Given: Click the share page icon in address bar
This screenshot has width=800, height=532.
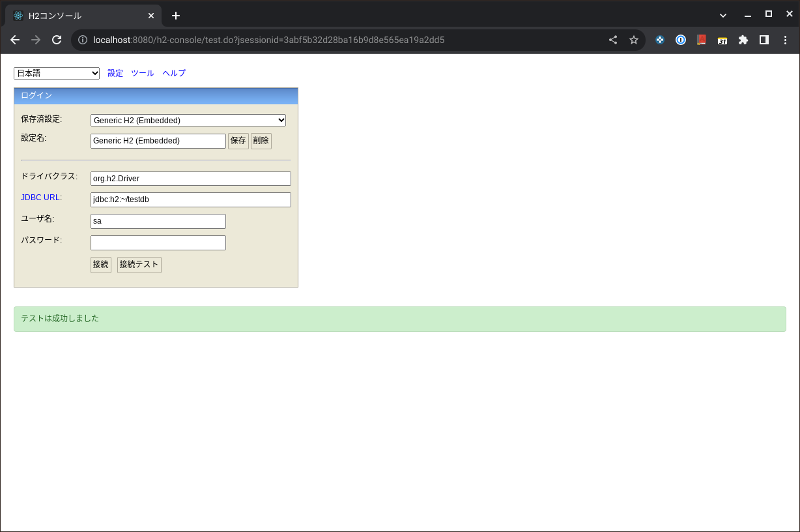Looking at the screenshot, I should (x=613, y=40).
